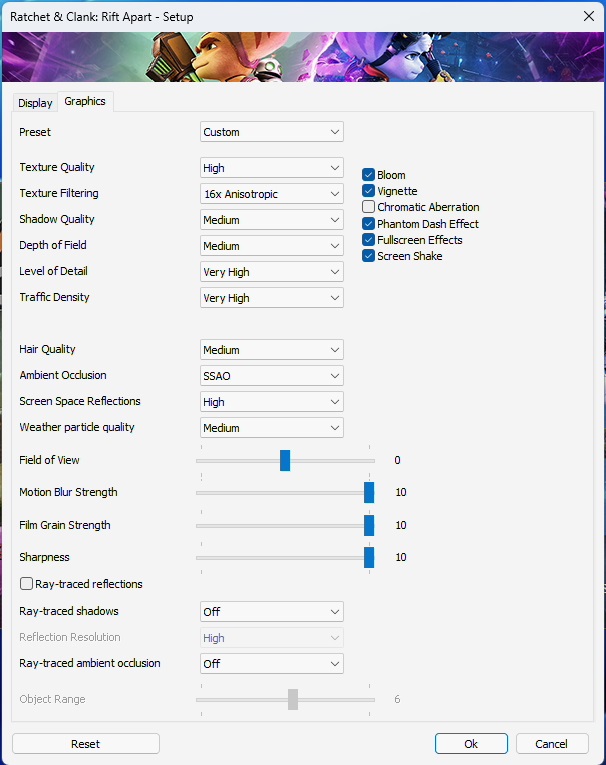Open the greyed-out Reflection Resolution dropdown
The width and height of the screenshot is (606, 765).
click(272, 638)
